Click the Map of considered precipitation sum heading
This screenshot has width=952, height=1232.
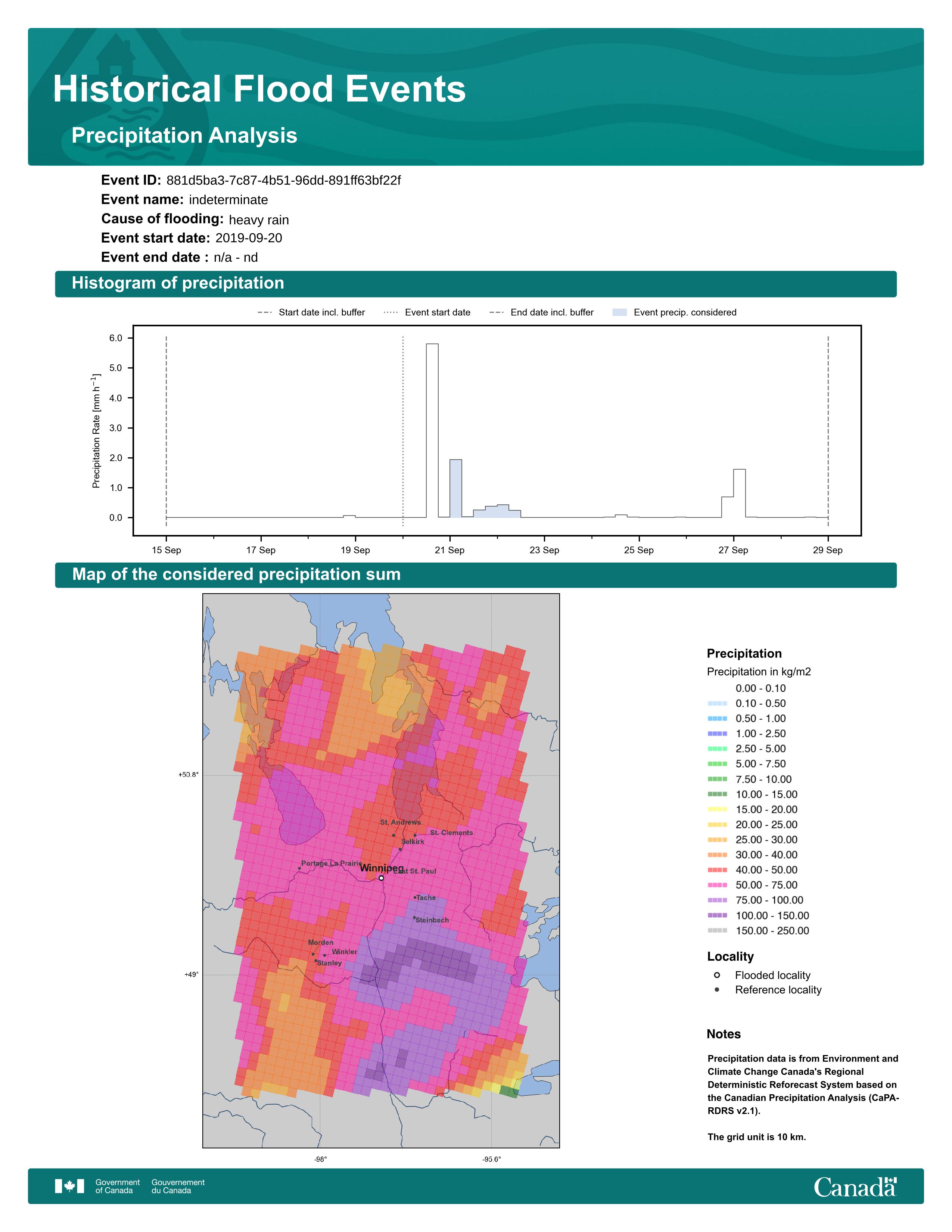(236, 574)
